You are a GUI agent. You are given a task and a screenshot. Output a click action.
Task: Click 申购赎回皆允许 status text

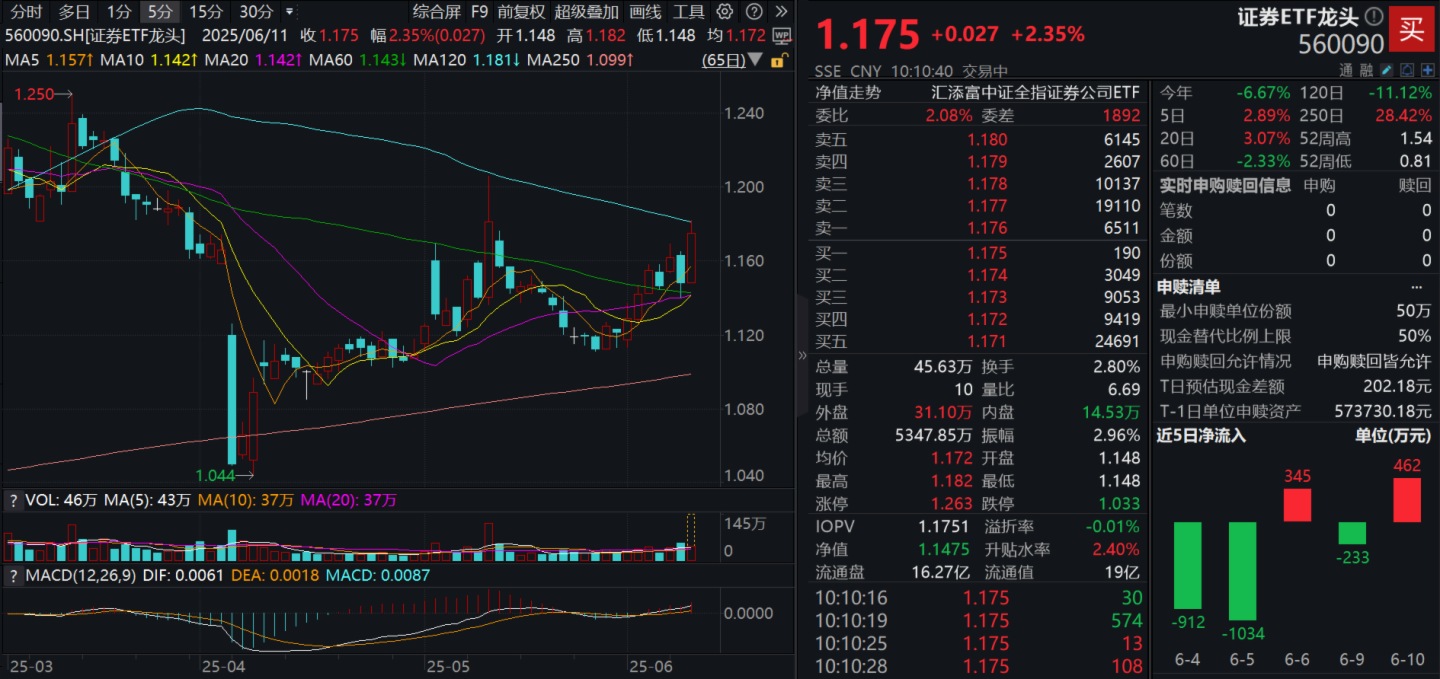[1374, 361]
